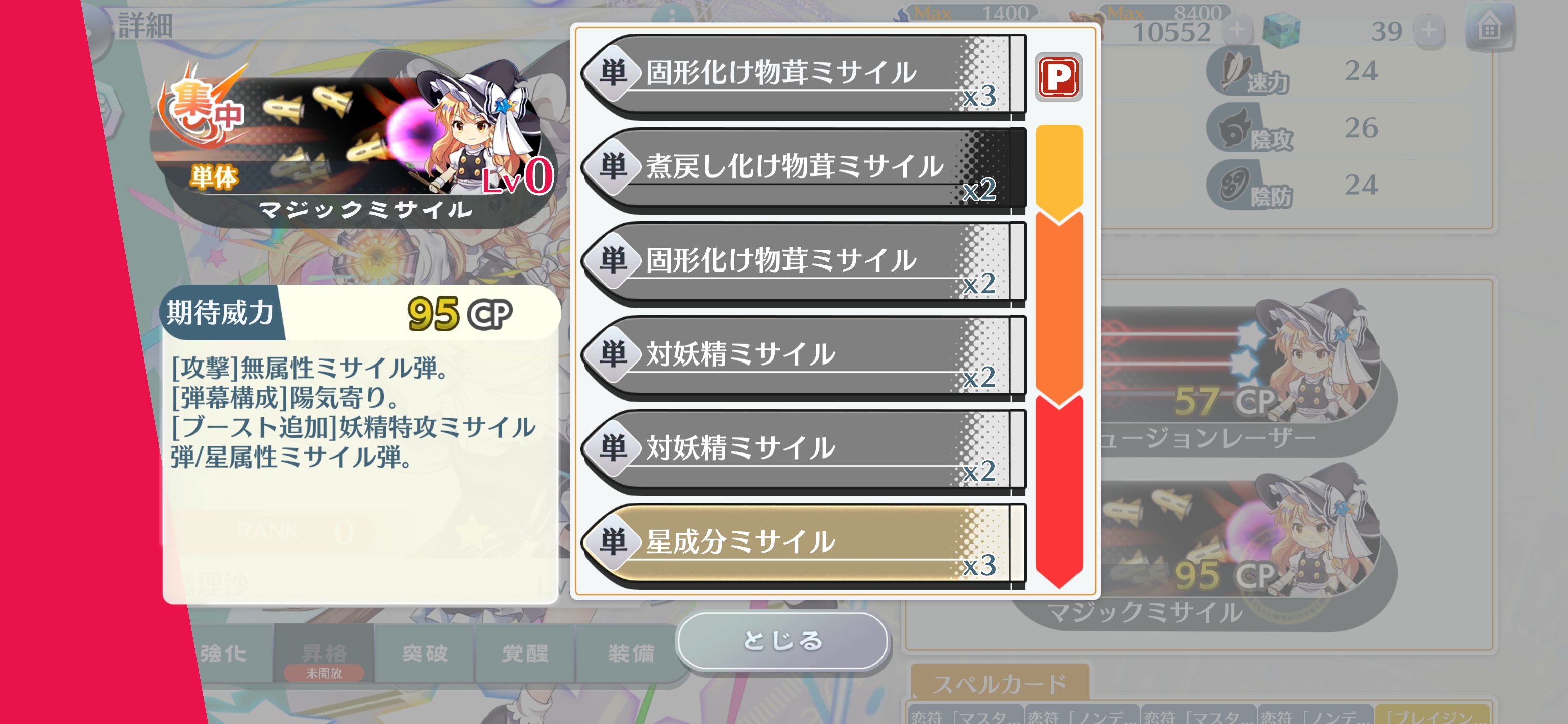Screen dimensions: 1568x724
Task: Click the red boost level segment
Action: [1058, 490]
